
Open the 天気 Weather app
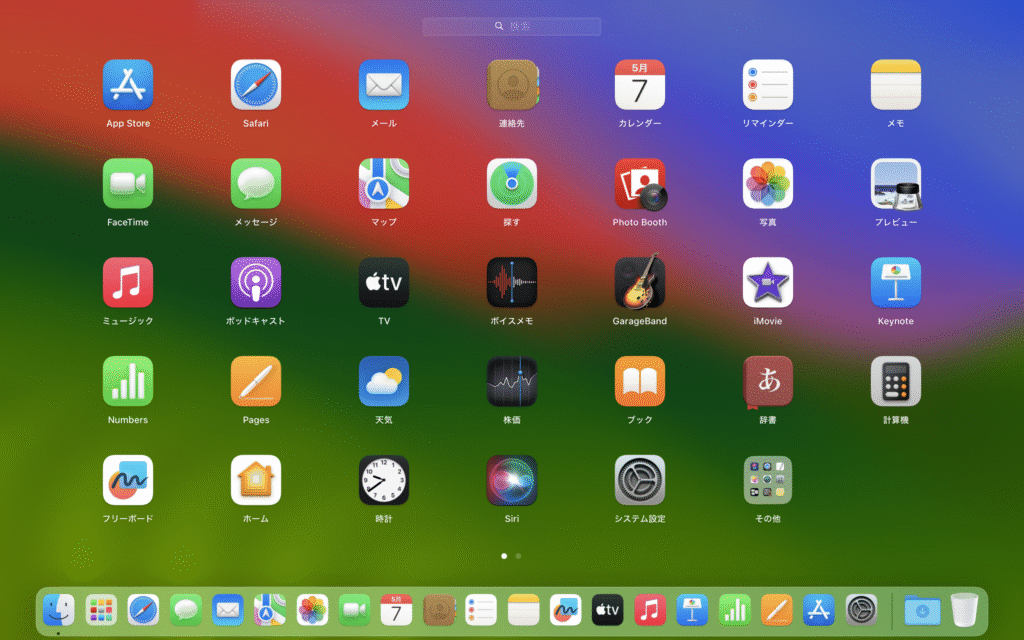tap(384, 381)
